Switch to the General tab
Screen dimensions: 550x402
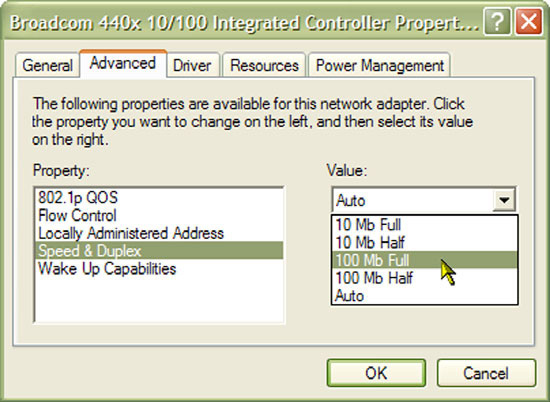tap(47, 66)
